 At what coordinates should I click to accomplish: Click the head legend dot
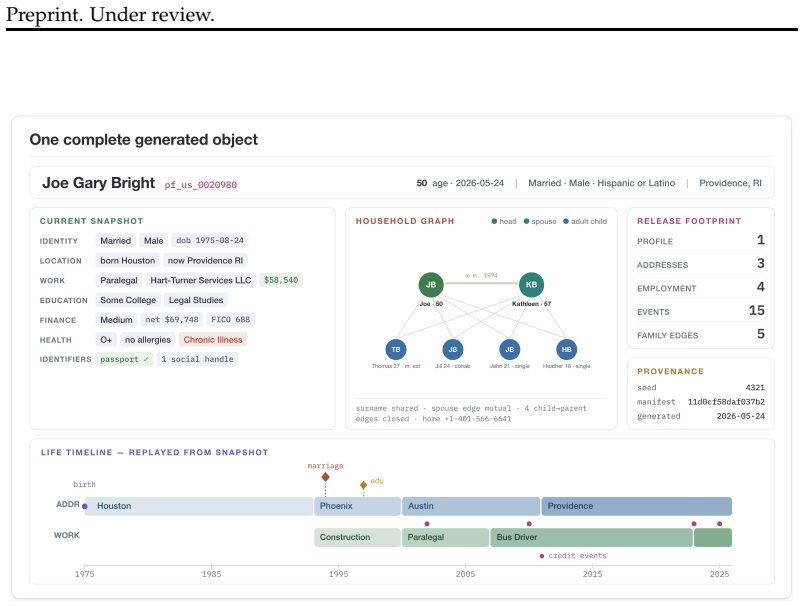click(x=494, y=221)
